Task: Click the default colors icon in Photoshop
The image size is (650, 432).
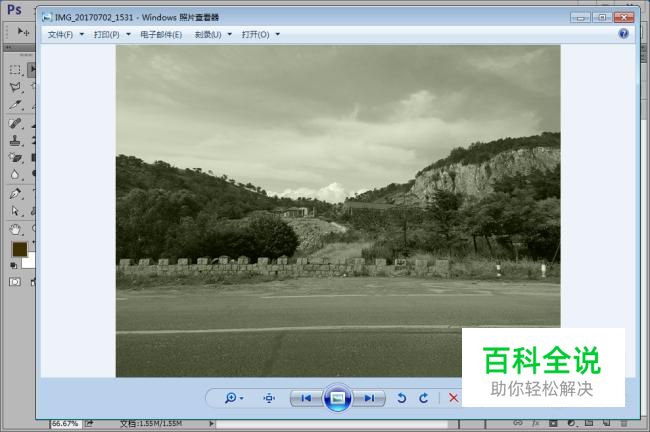Action: tap(14, 265)
